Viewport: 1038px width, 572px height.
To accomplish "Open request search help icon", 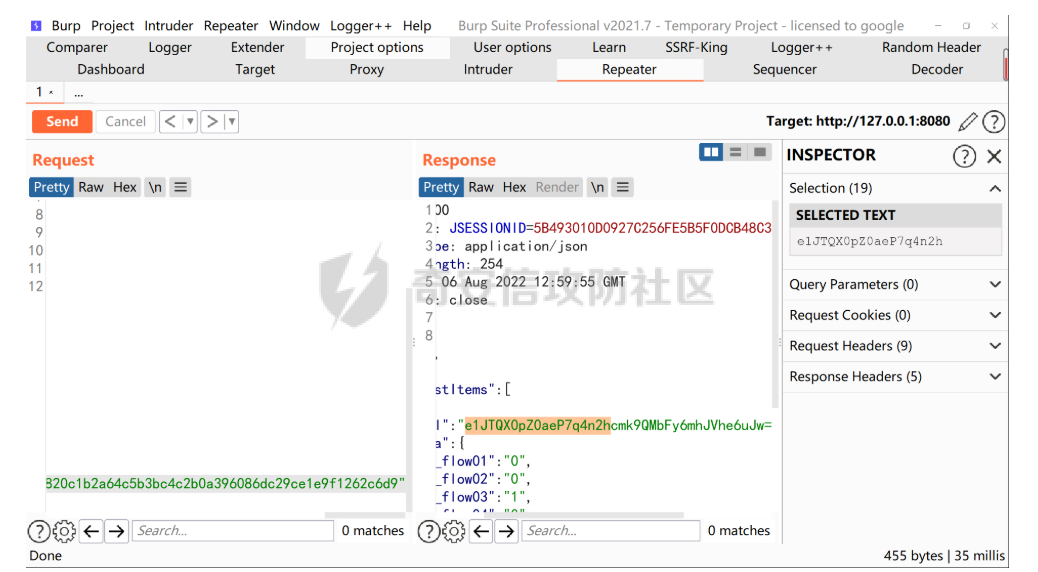I will [38, 531].
